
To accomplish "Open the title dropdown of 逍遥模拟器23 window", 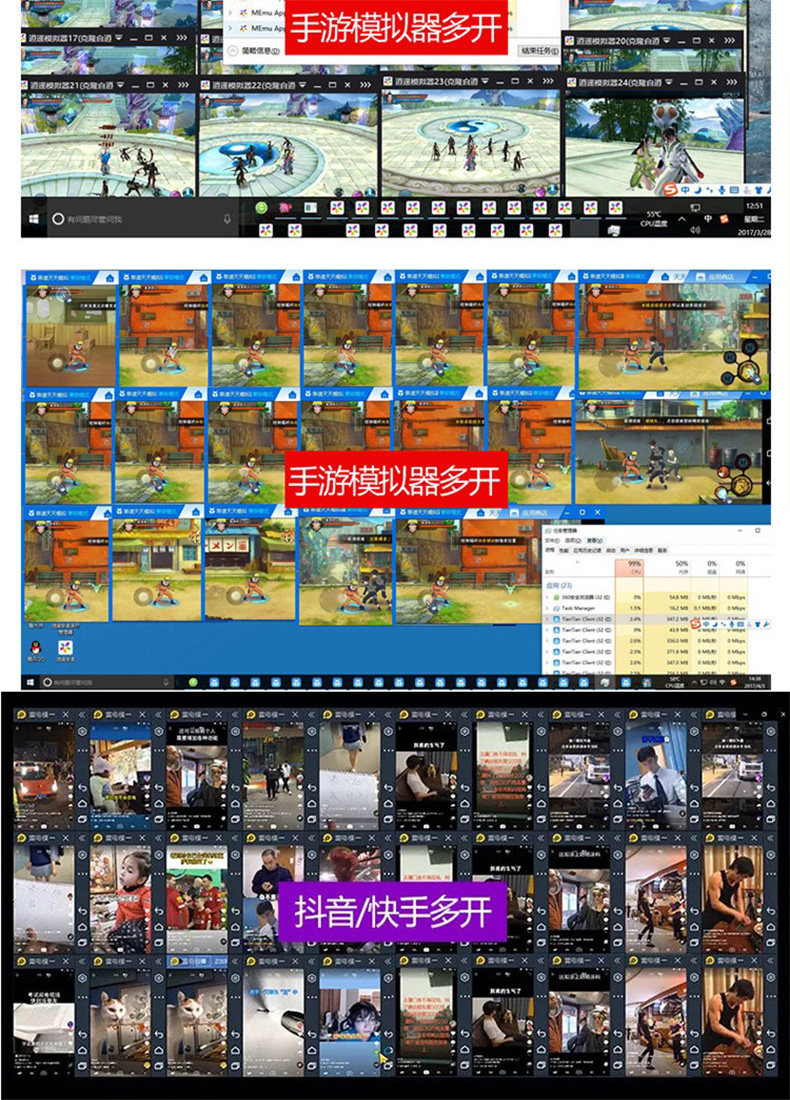I will click(486, 81).
